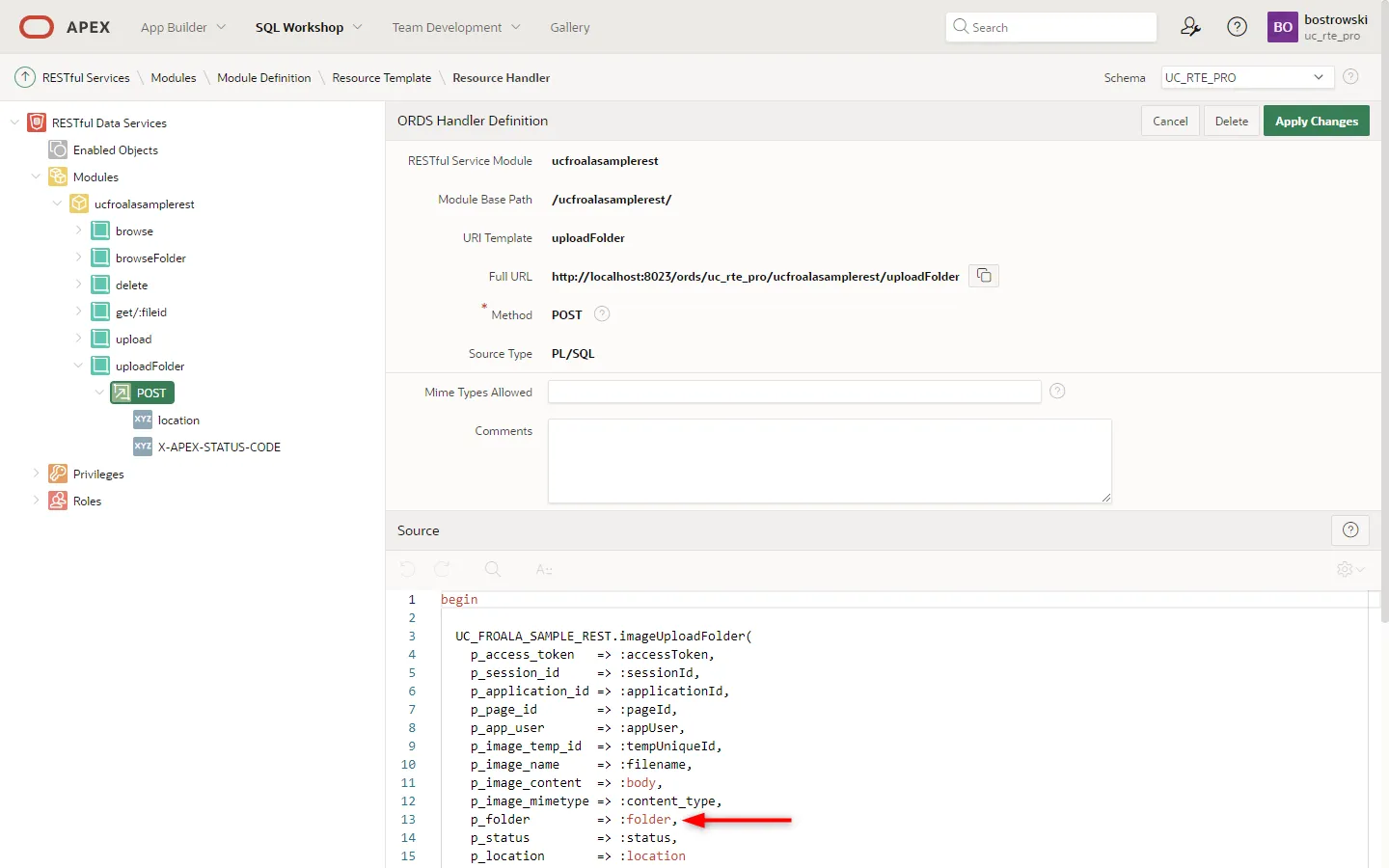Collapse the uploadFolder tree node
Viewport: 1389px width, 868px height.
(79, 366)
